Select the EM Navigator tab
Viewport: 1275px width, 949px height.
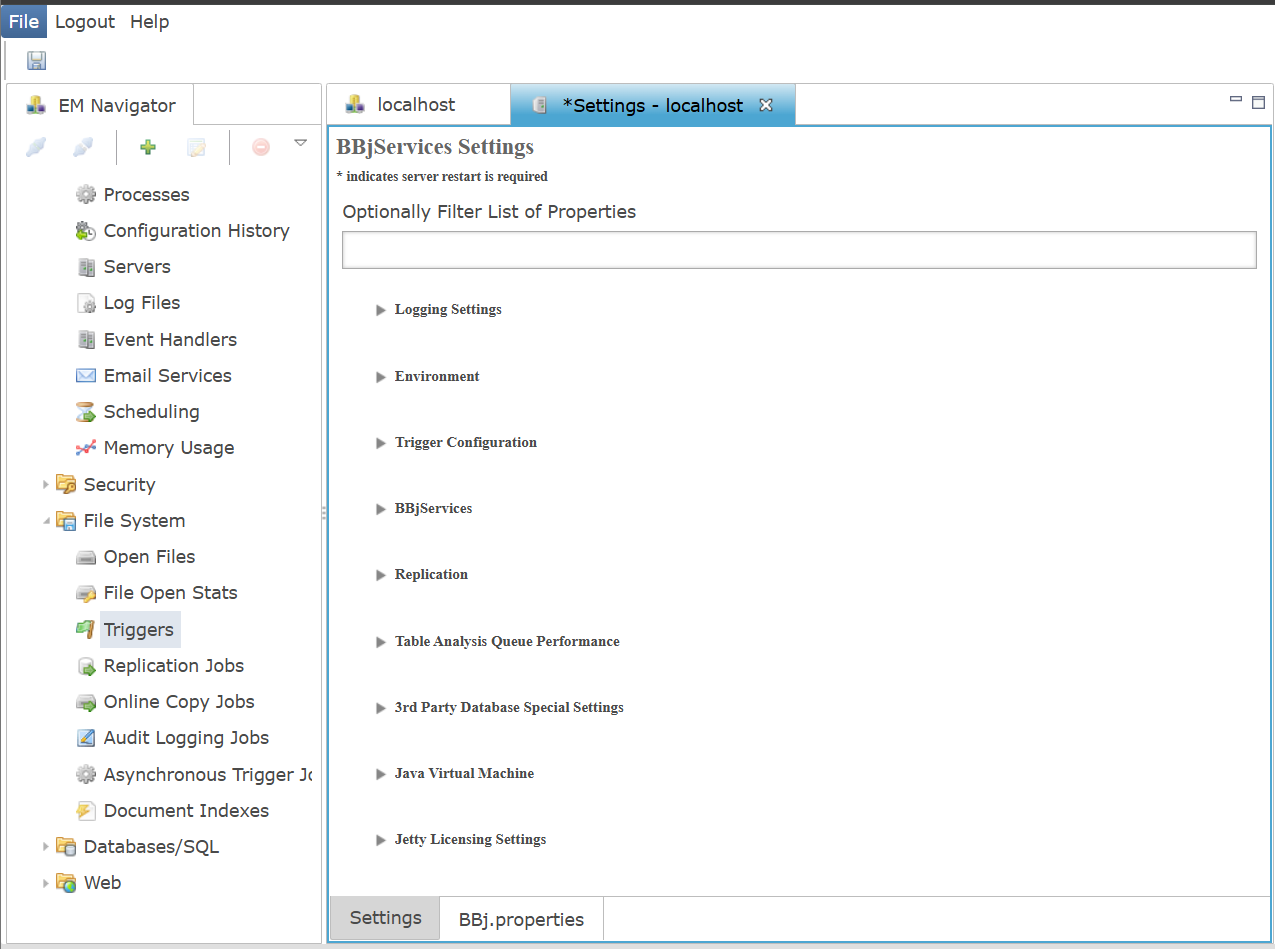click(x=100, y=106)
